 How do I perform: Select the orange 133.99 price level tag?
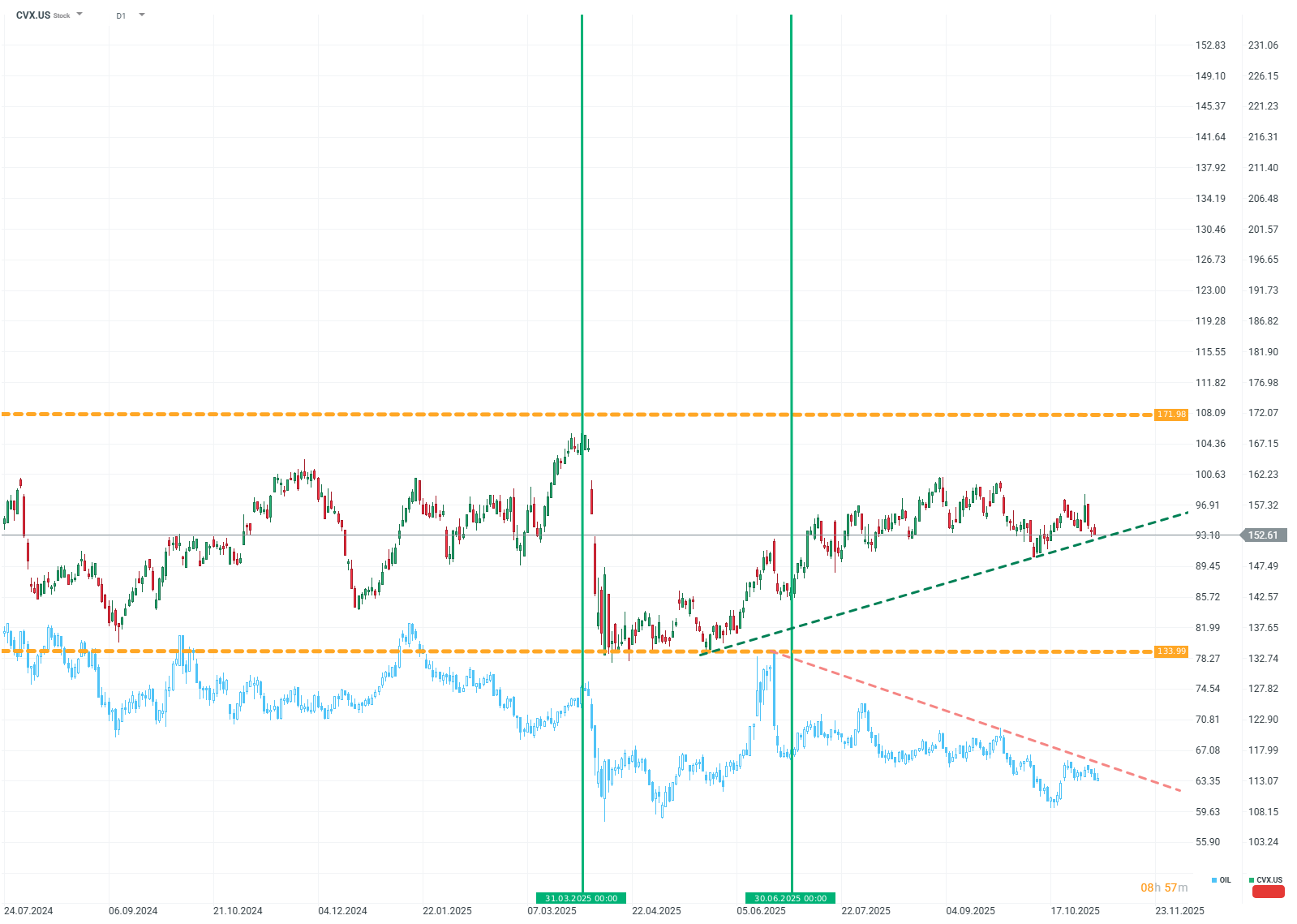point(1171,651)
